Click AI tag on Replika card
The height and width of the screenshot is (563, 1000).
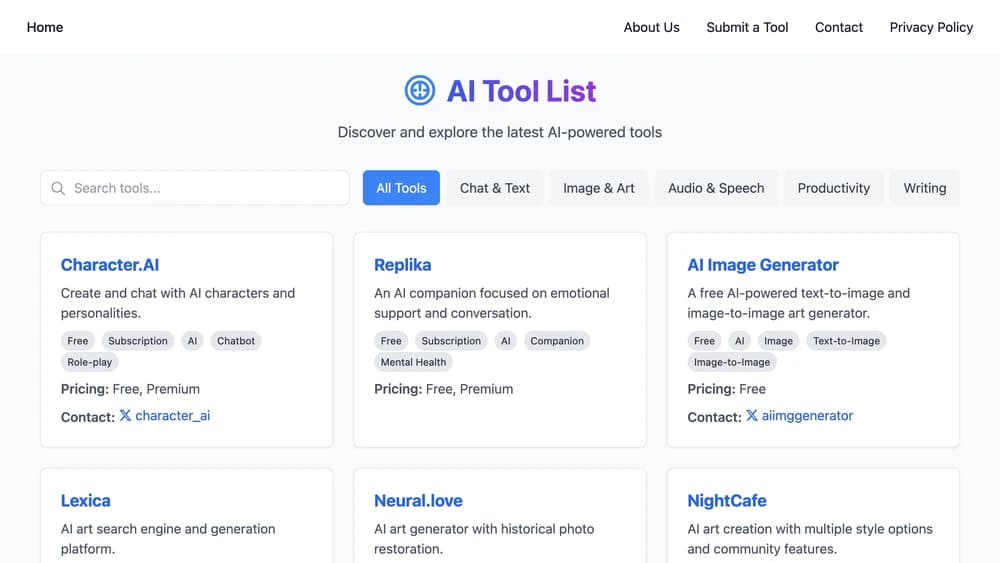[506, 340]
